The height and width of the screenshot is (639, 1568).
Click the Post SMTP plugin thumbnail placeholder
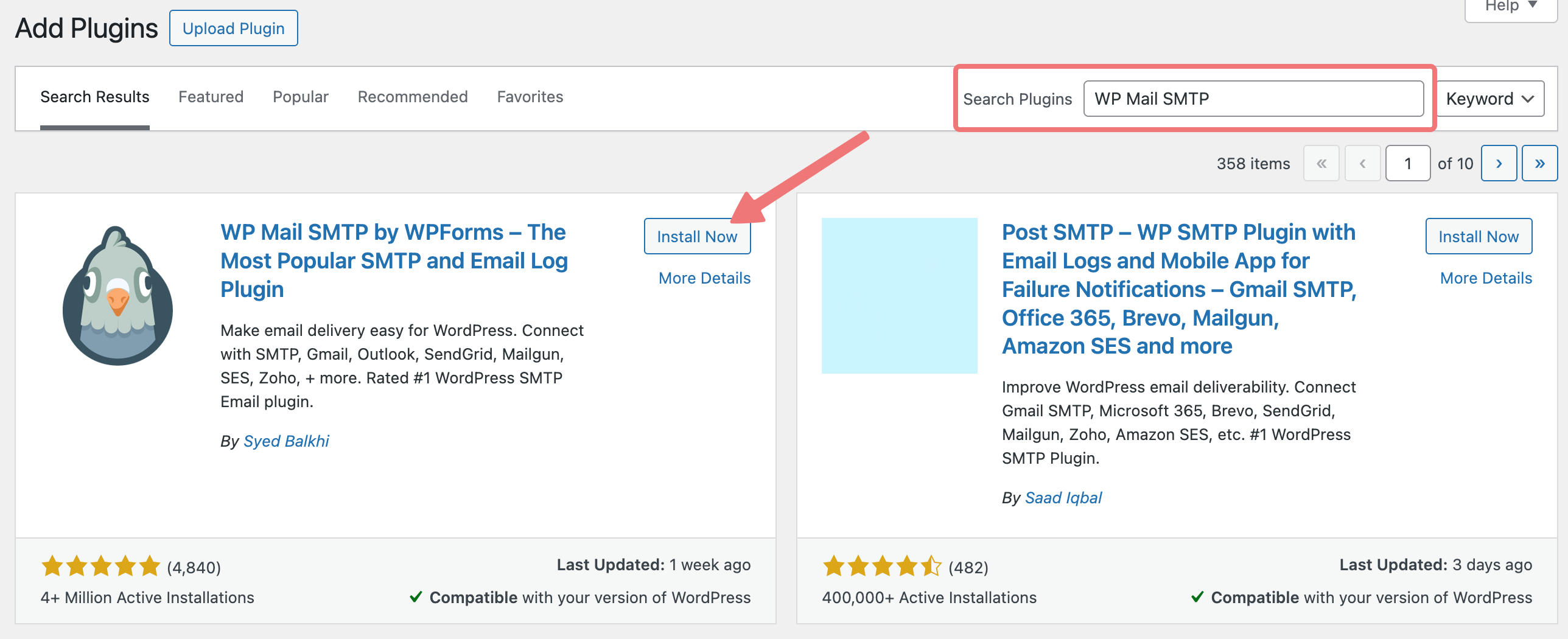pos(899,295)
